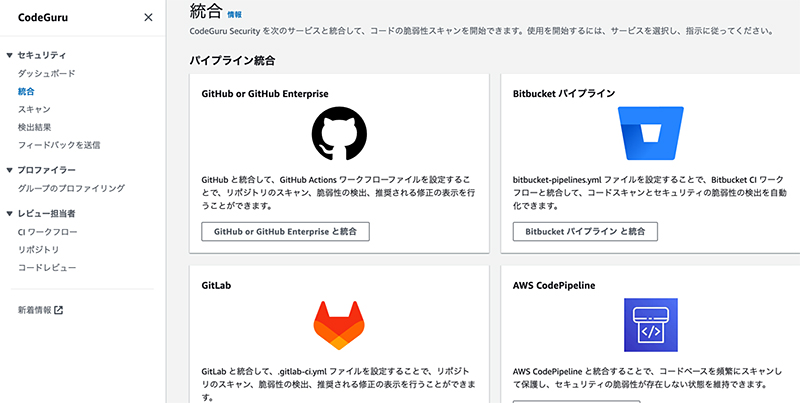Click the GitHub Actions description text

point(338,193)
